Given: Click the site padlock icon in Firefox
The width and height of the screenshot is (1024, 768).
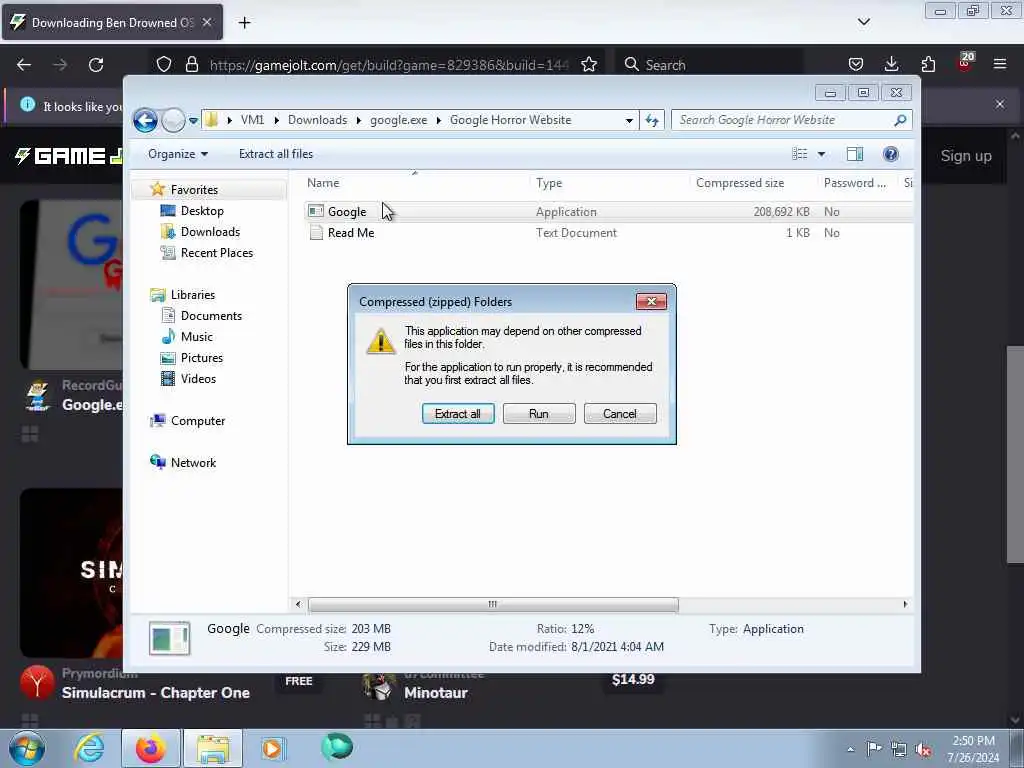Looking at the screenshot, I should pyautogui.click(x=192, y=65).
